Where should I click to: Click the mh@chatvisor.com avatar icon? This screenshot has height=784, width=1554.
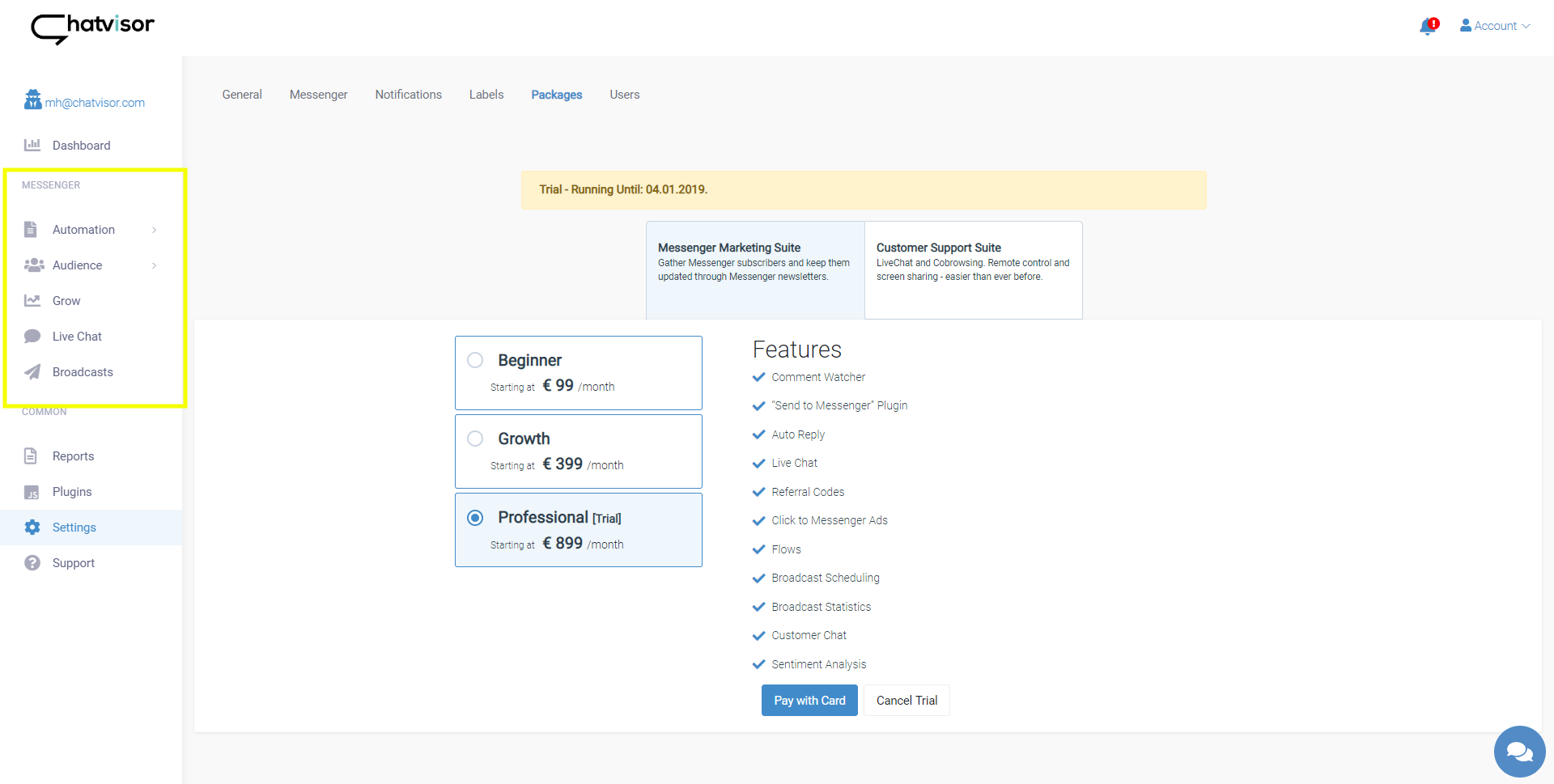[32, 100]
